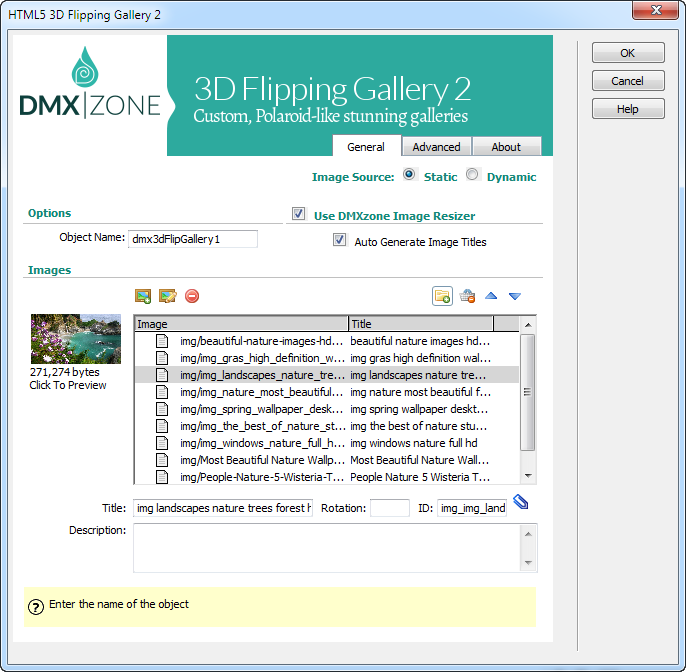Click file icon of beautiful-nature-images row
The image size is (686, 672).
pos(162,341)
